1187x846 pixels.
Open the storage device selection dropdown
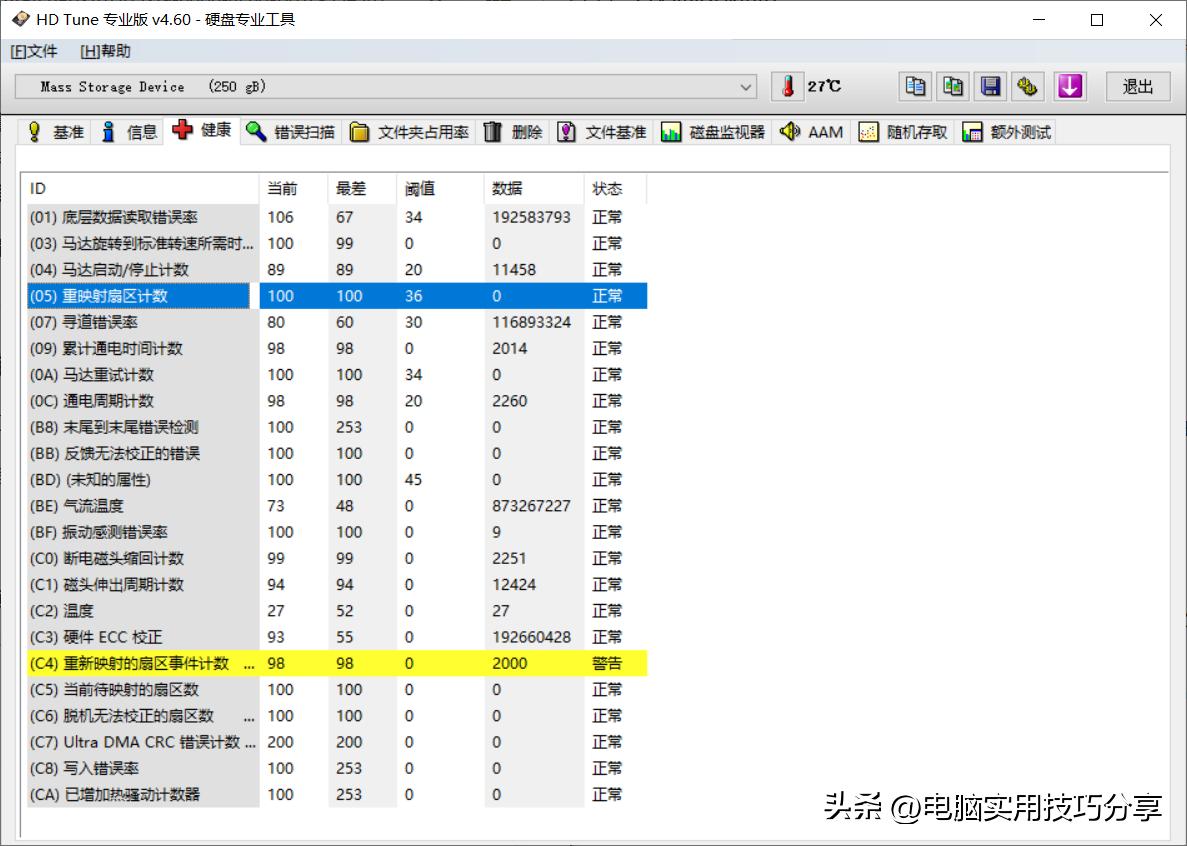click(743, 87)
